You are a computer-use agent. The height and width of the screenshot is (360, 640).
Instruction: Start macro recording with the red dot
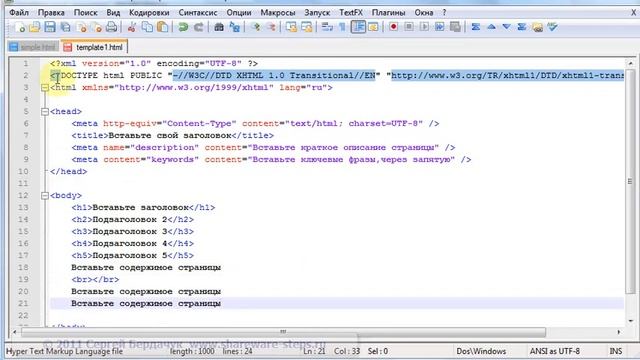pyautogui.click(x=393, y=27)
